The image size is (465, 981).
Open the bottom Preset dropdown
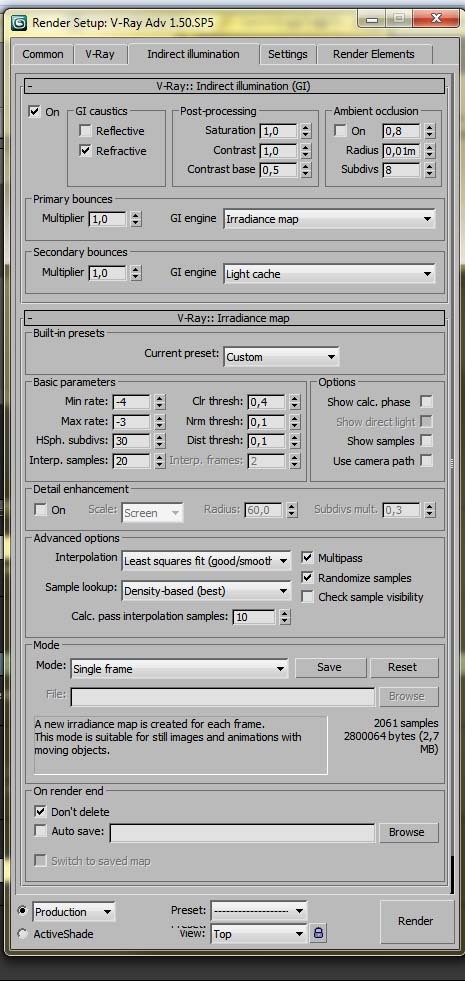(259, 910)
